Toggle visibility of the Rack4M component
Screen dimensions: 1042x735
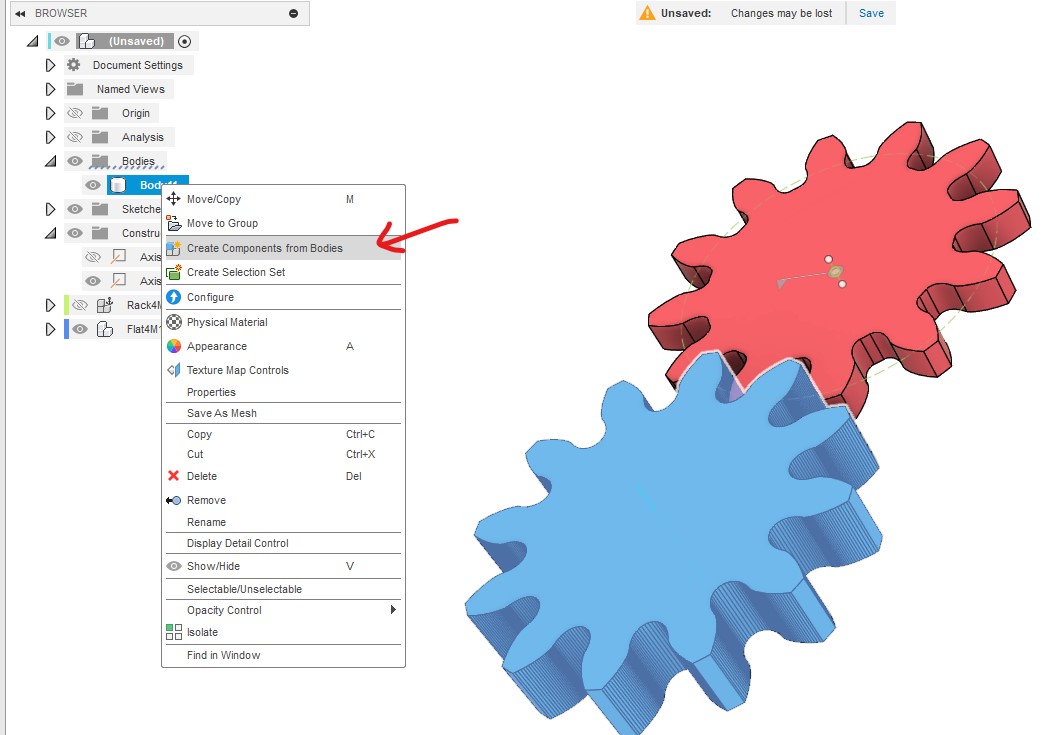80,305
